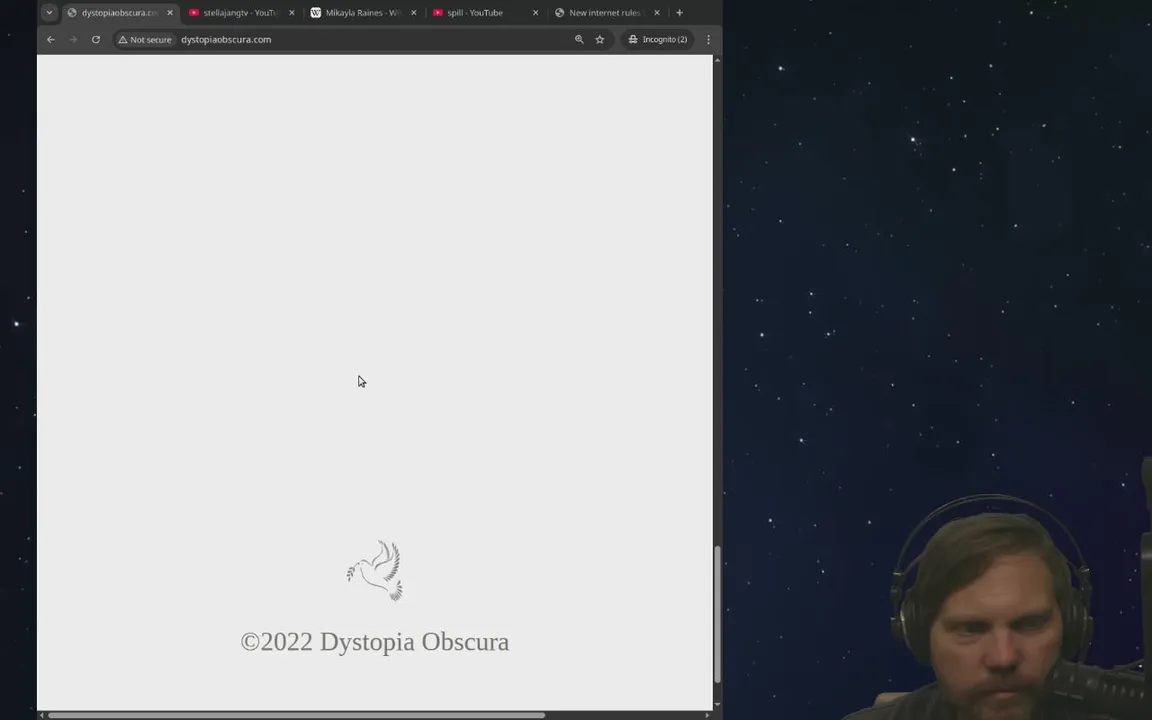Open the tab search dropdown arrow
The height and width of the screenshot is (720, 1152).
click(48, 12)
